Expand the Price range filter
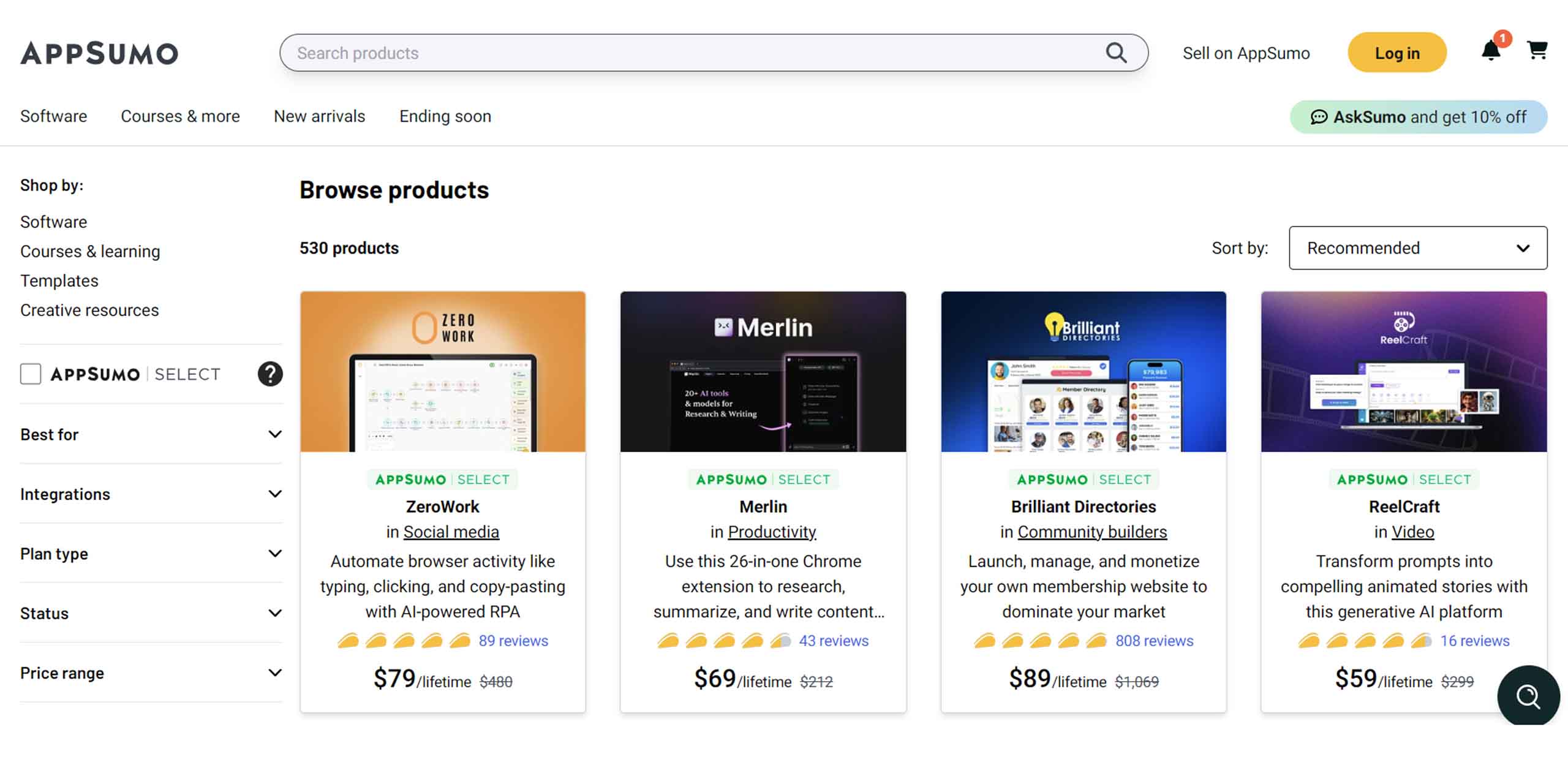1568x784 pixels. coord(151,673)
